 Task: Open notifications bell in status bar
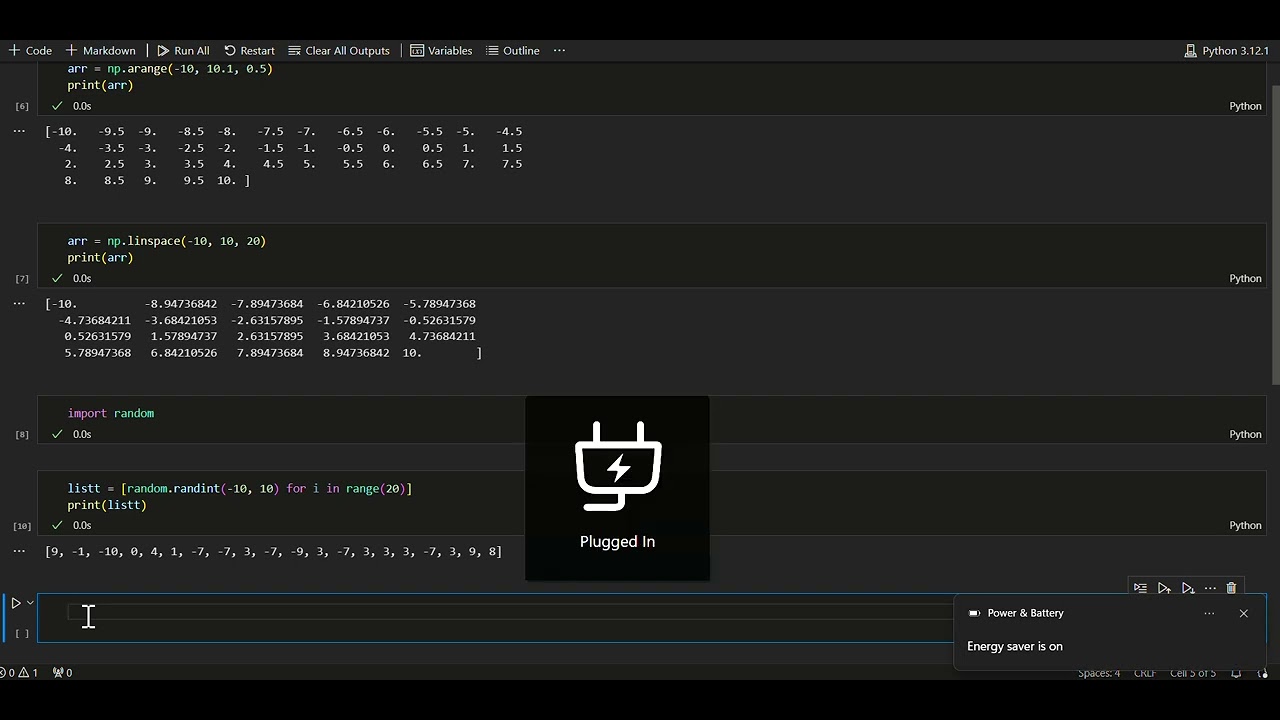tap(1236, 673)
